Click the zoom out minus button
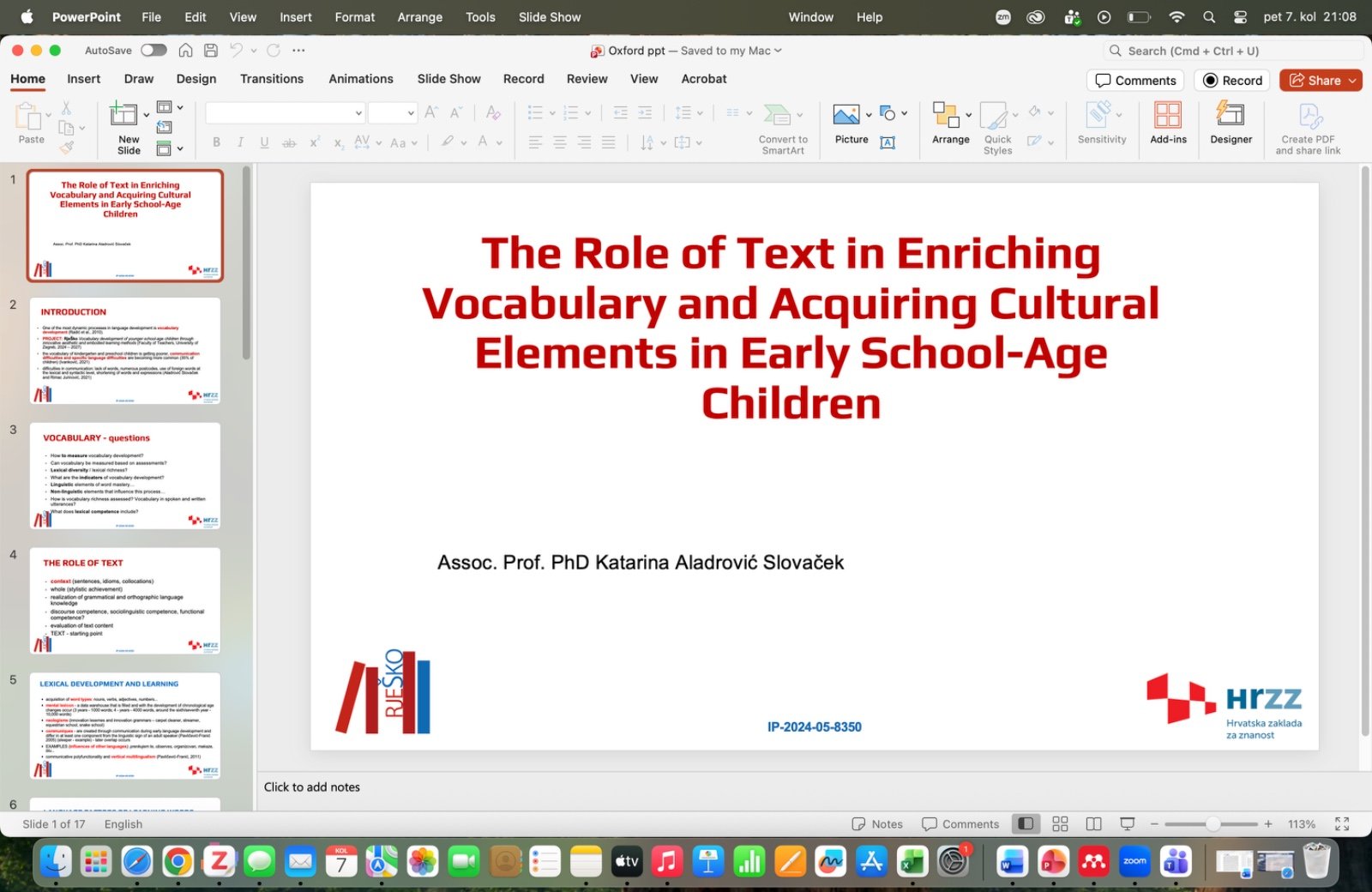 pos(1154,824)
